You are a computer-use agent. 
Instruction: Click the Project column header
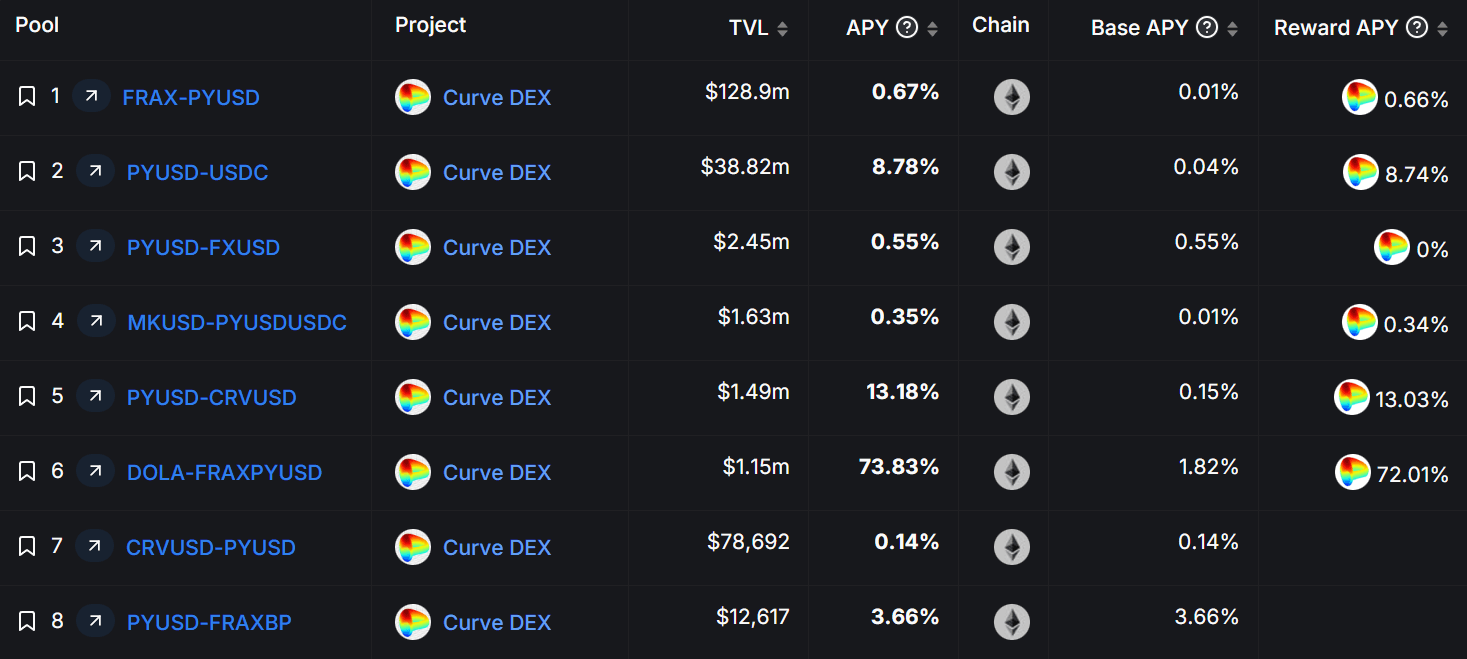[430, 25]
